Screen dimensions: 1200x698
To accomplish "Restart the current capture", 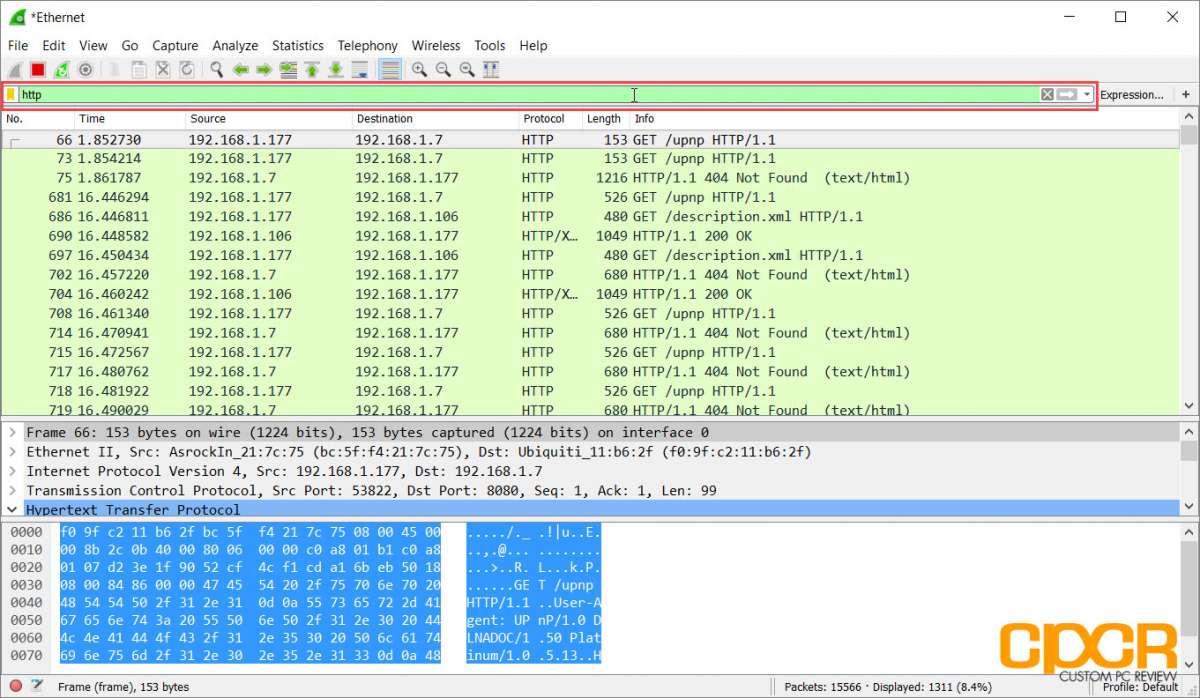I will pos(62,70).
